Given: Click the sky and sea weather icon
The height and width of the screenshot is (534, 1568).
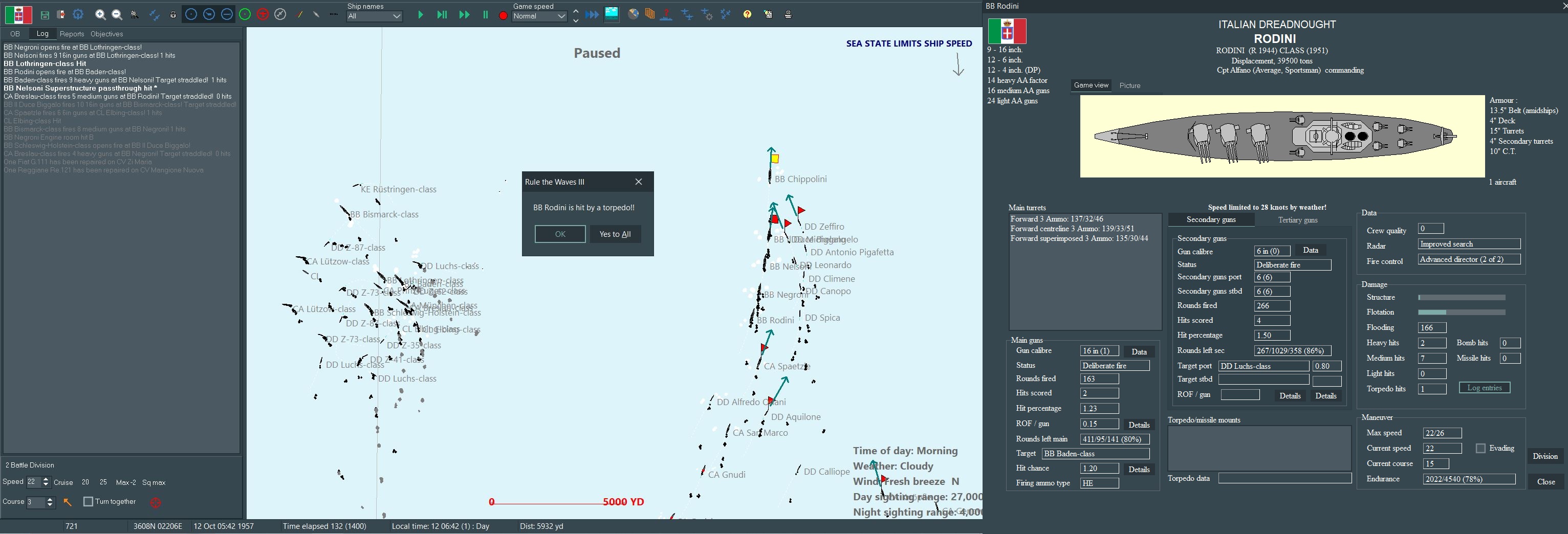Looking at the screenshot, I should point(612,14).
